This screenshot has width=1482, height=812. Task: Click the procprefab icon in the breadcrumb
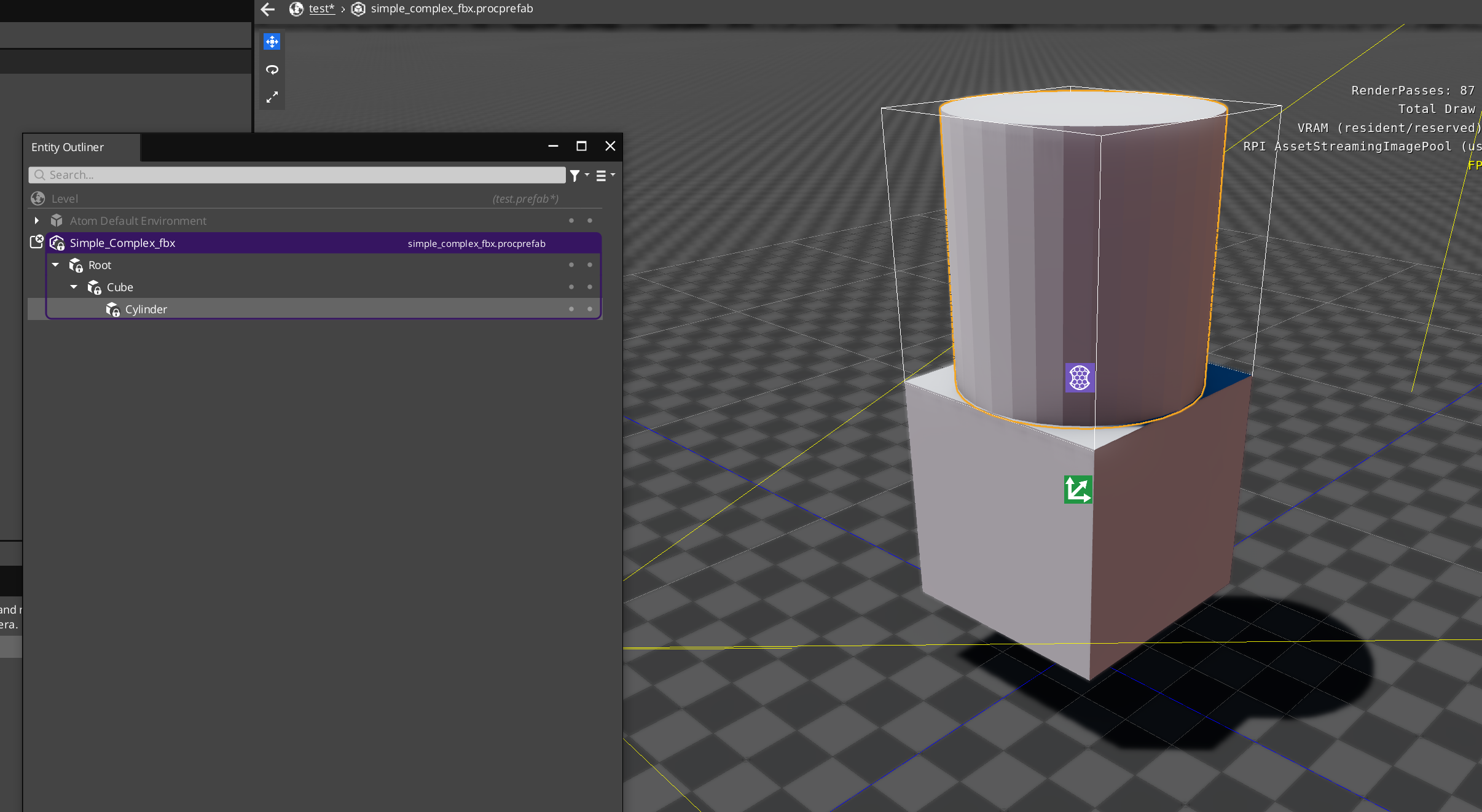[358, 9]
